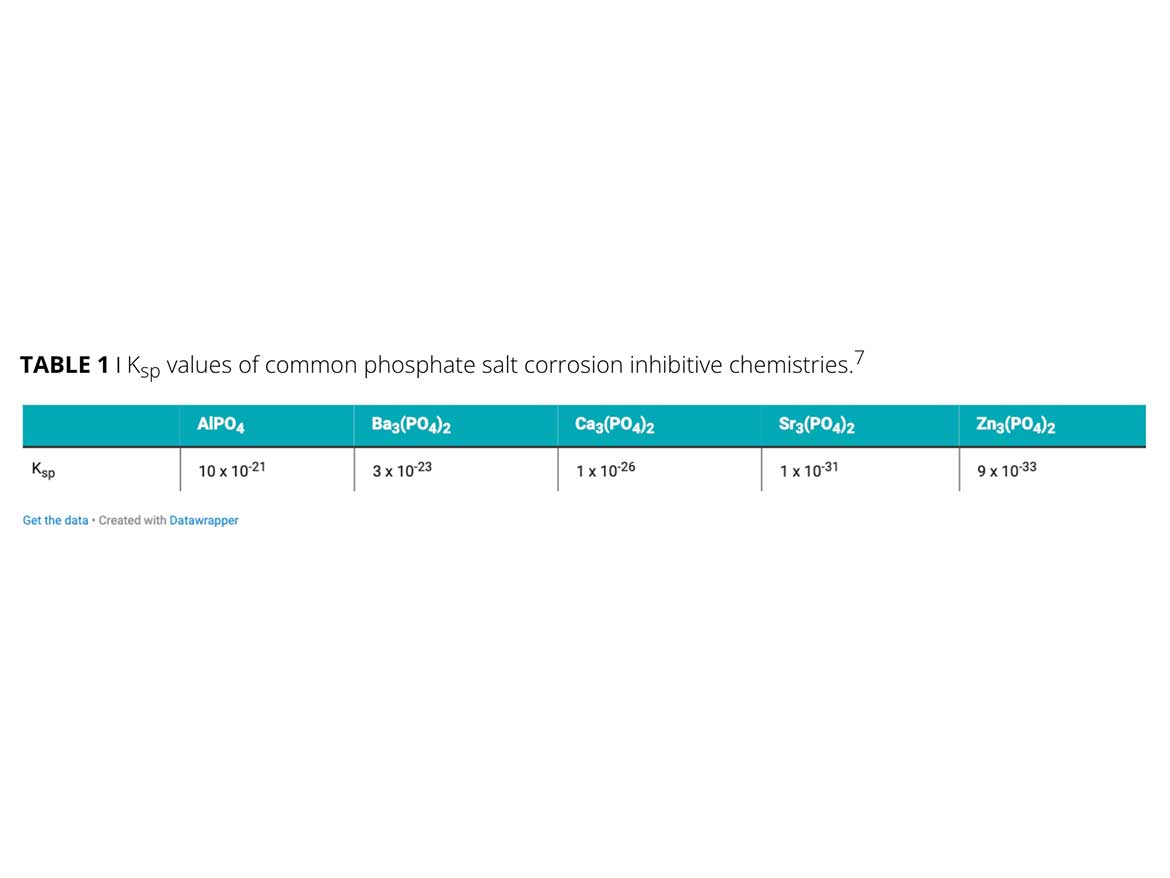The width and height of the screenshot is (1170, 878).
Task: Click the "Get the data" link
Action: point(55,520)
